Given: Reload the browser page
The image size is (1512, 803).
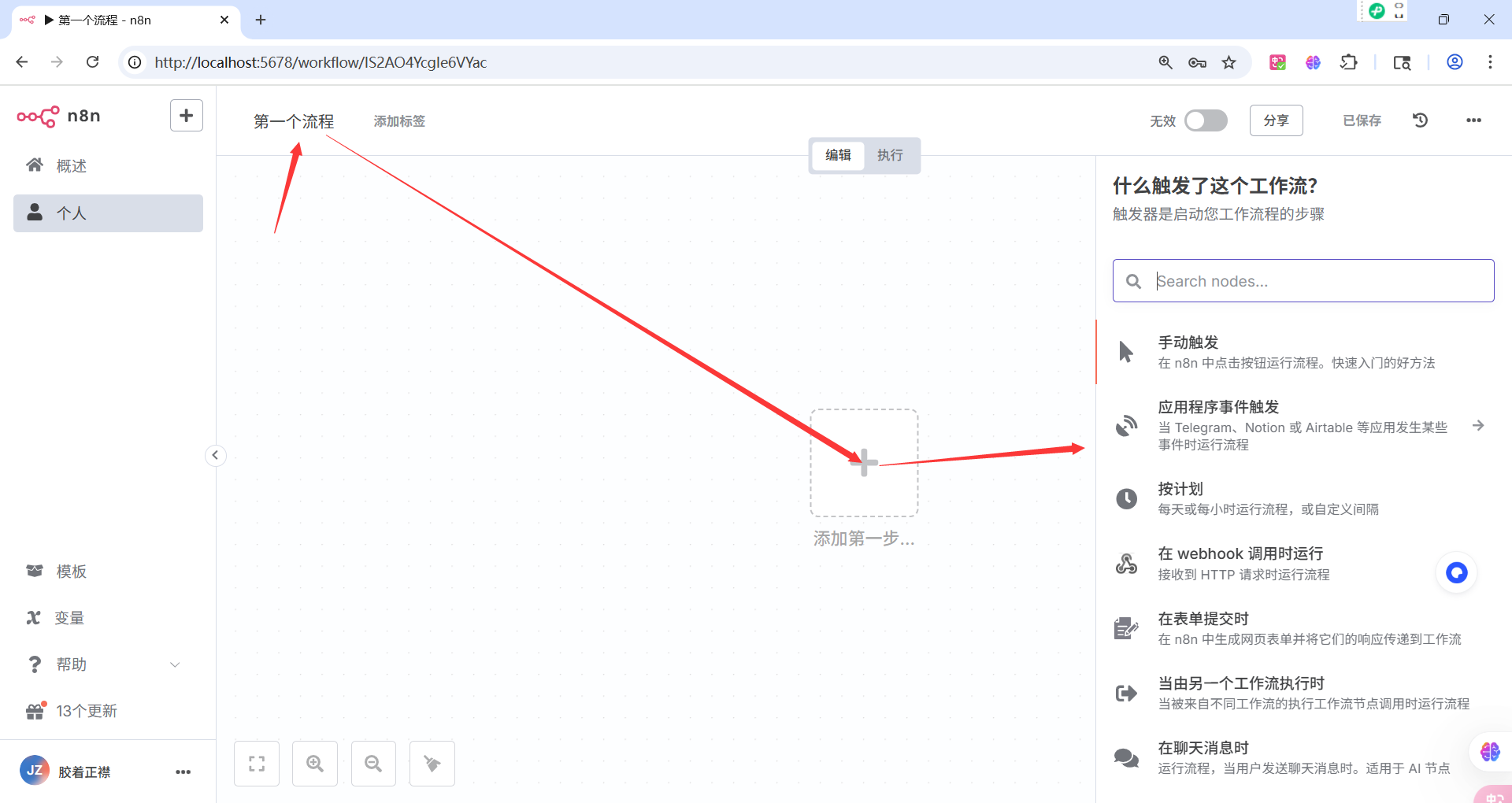Looking at the screenshot, I should (93, 62).
